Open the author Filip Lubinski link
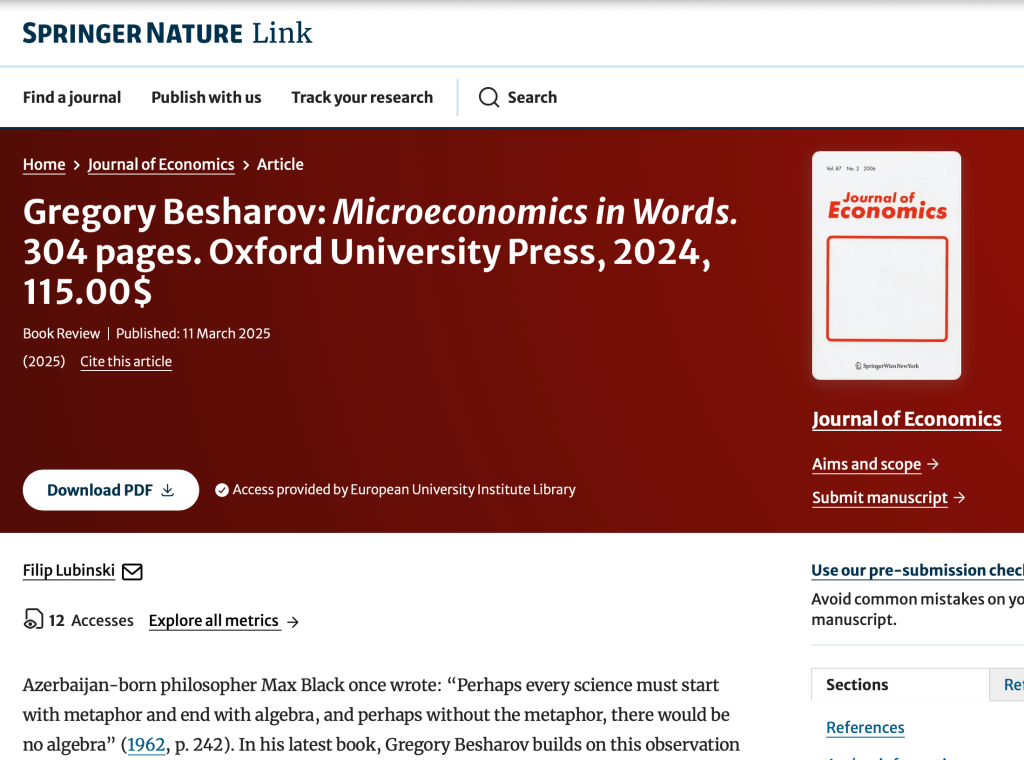Screen dimensions: 1024x760 [69, 571]
